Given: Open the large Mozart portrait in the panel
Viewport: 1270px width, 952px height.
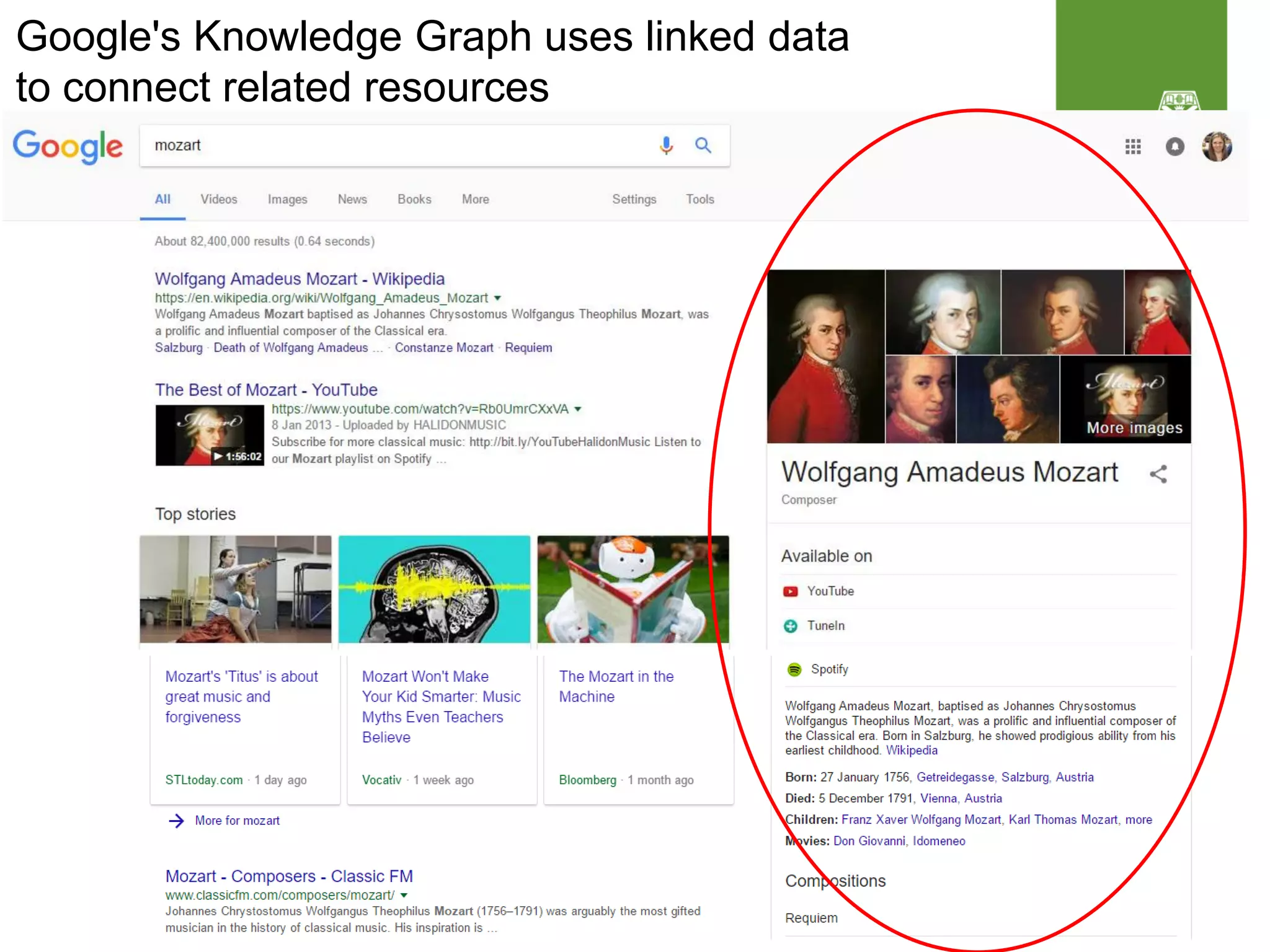Looking at the screenshot, I should tap(825, 356).
